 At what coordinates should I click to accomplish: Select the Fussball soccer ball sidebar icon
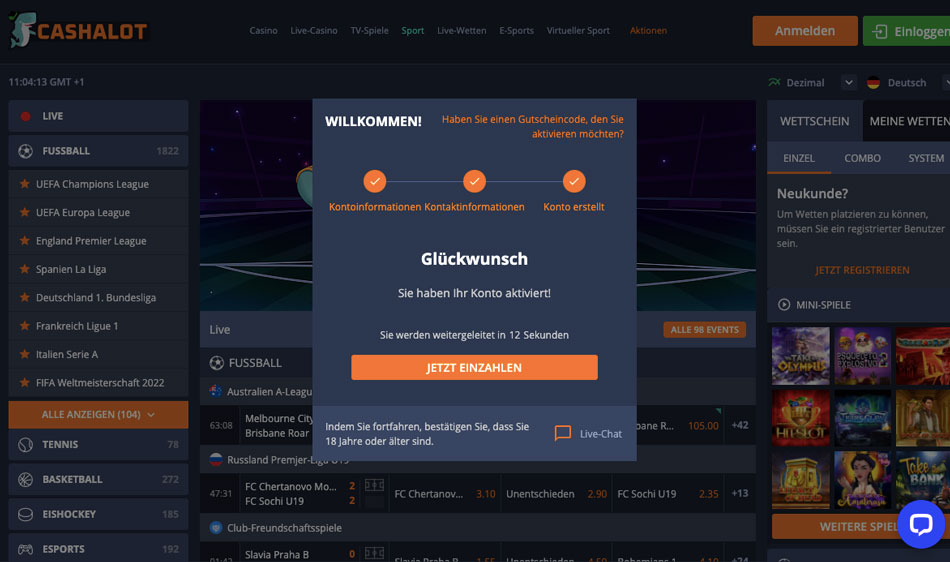point(25,151)
